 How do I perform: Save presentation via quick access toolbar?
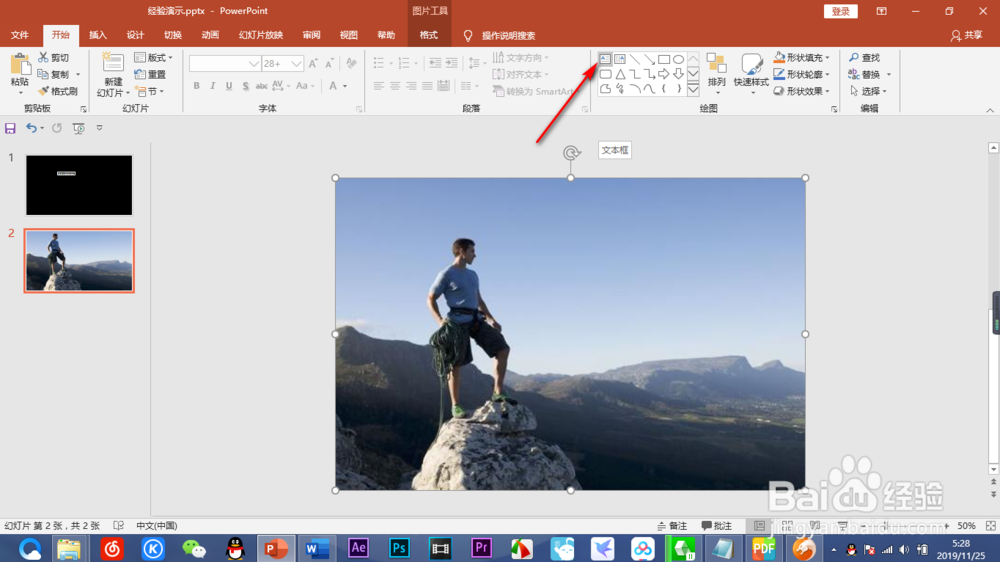coord(10,128)
